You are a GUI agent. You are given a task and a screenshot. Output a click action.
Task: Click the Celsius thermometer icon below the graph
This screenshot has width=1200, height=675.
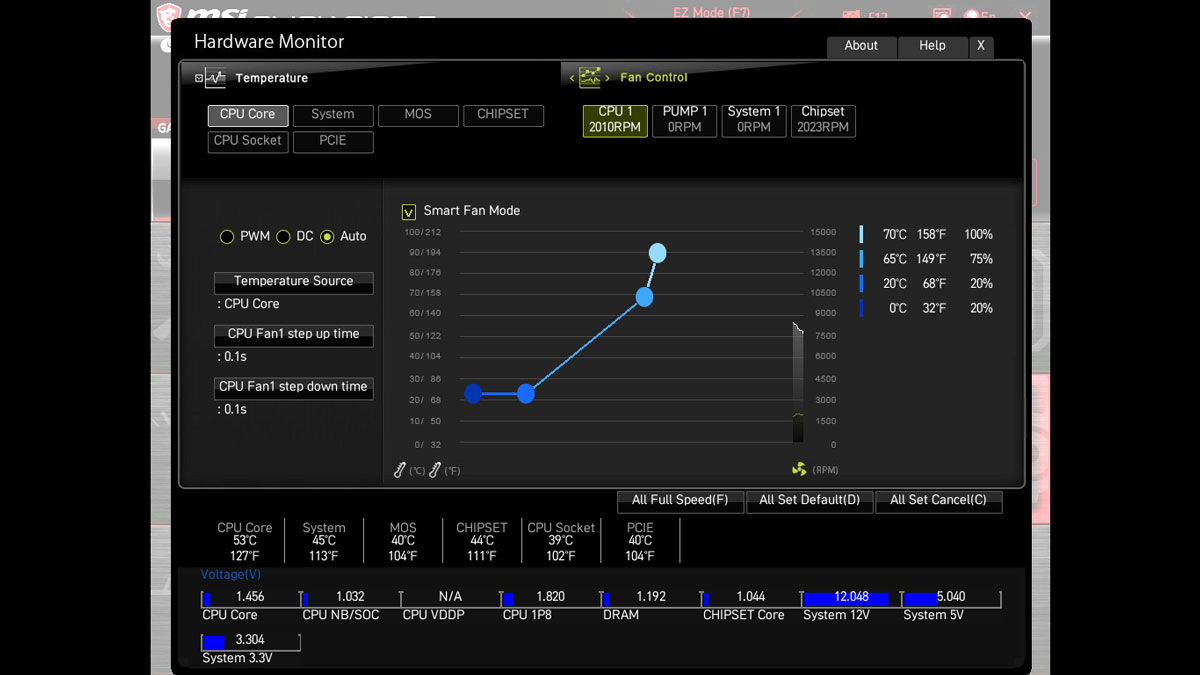(x=400, y=470)
